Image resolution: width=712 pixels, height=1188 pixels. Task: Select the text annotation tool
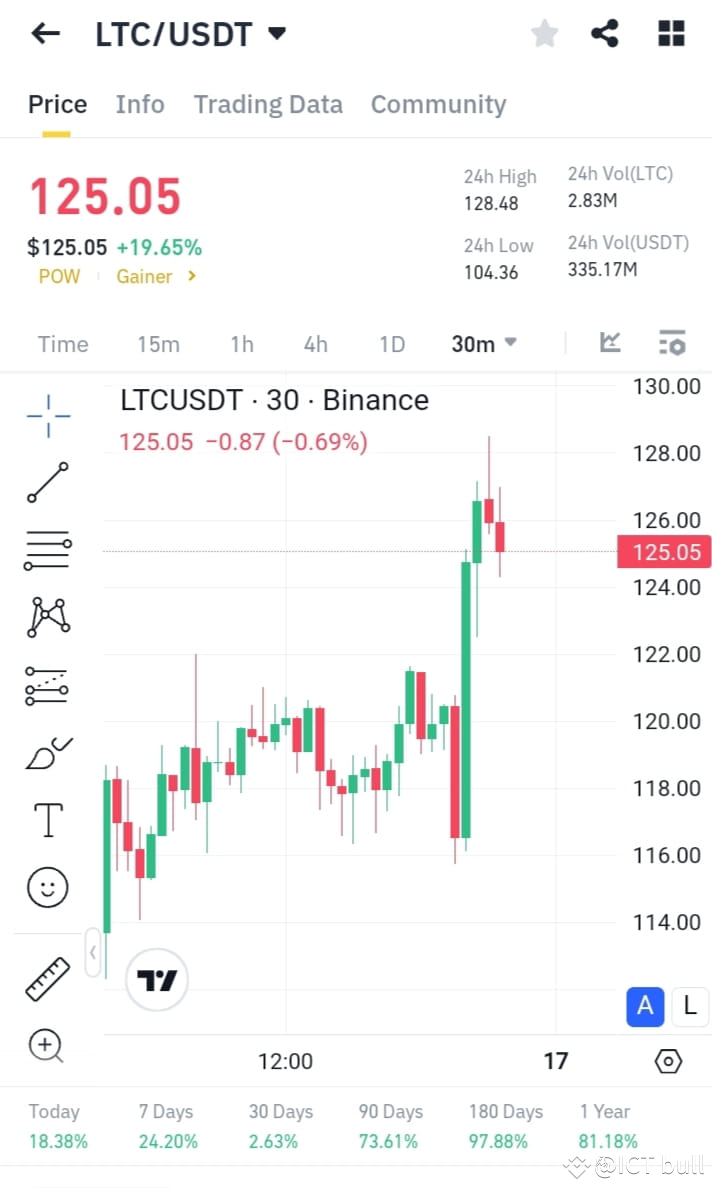point(47,819)
